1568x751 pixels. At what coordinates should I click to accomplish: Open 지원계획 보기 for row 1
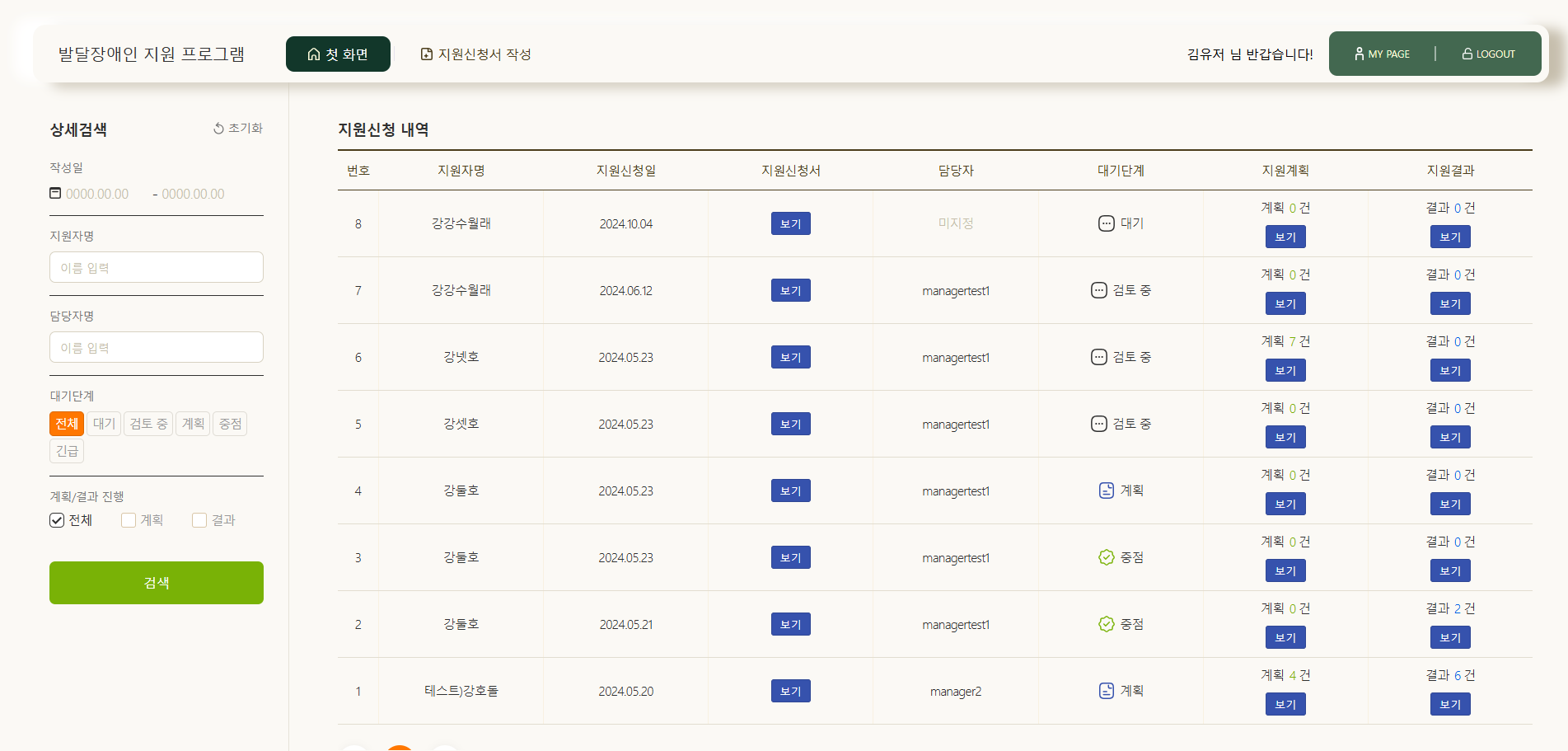(1285, 704)
